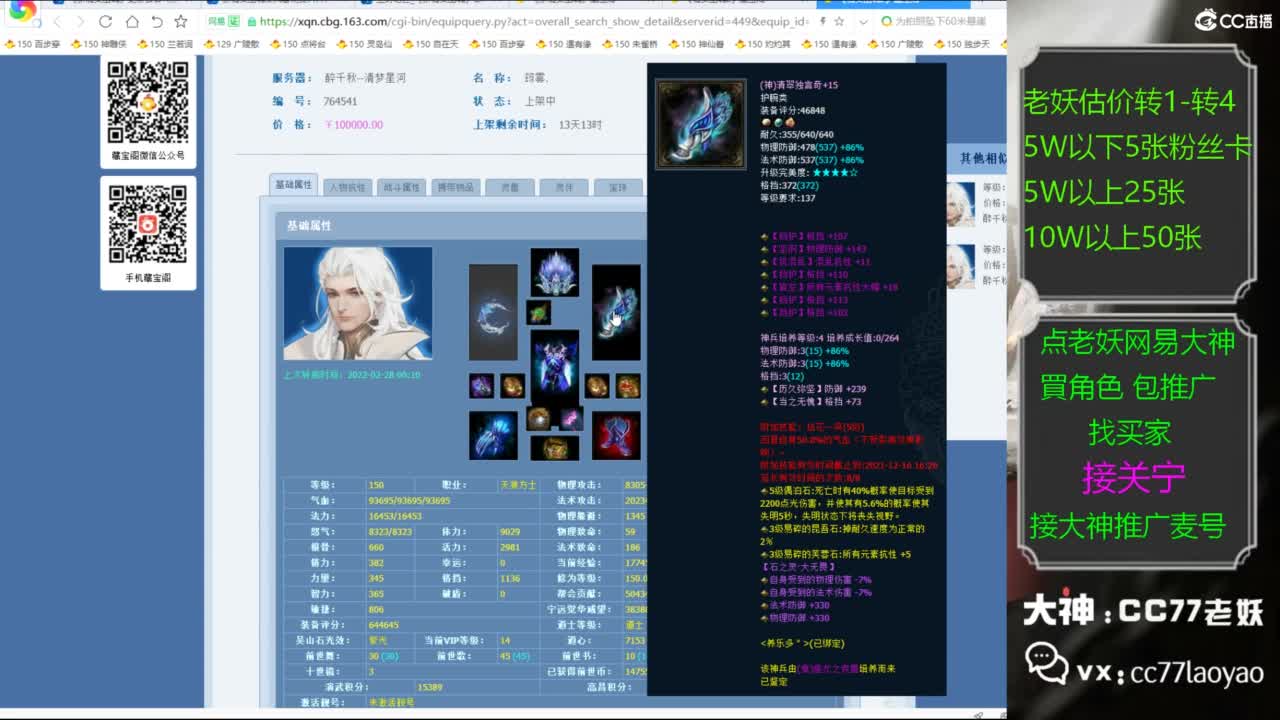Click the secure lock icon in the address bar
Viewport: 1280px width, 720px height.
tap(251, 23)
